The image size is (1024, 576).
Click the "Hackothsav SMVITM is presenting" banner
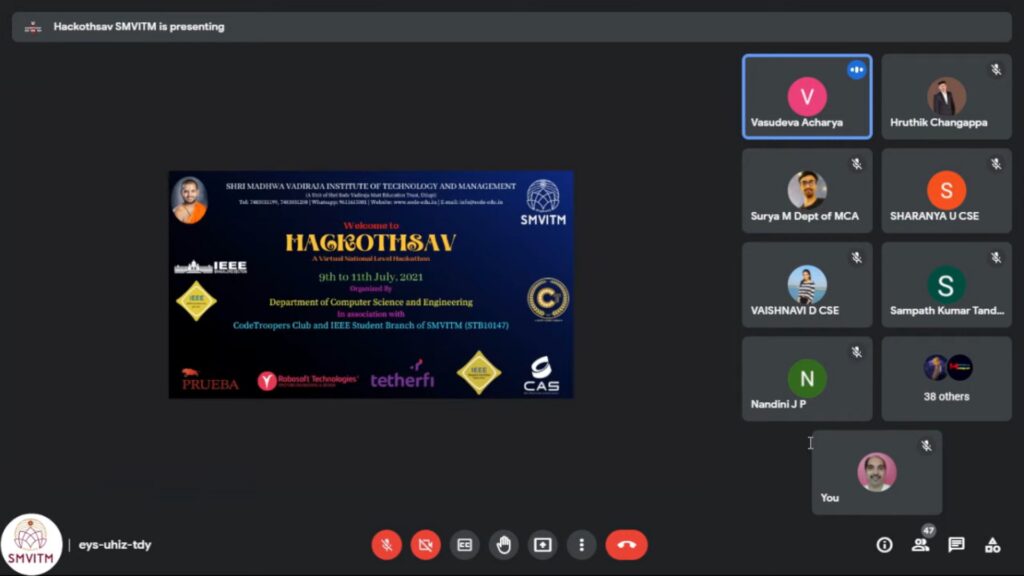point(138,27)
